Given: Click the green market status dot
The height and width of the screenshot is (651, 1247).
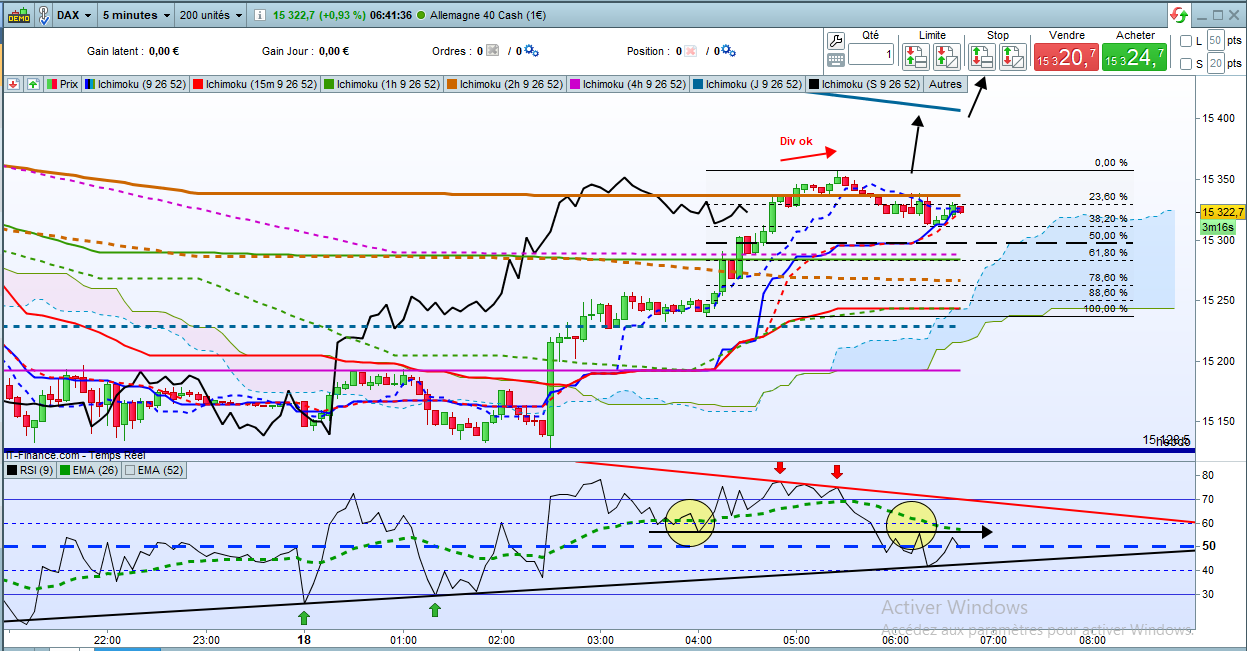Looking at the screenshot, I should tap(421, 16).
